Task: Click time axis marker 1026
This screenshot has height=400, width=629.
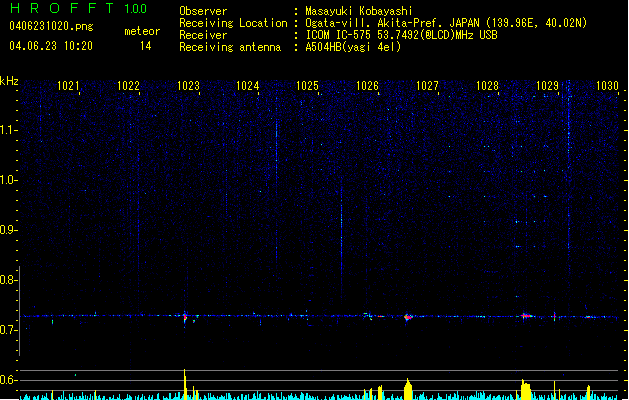Action: click(x=367, y=86)
